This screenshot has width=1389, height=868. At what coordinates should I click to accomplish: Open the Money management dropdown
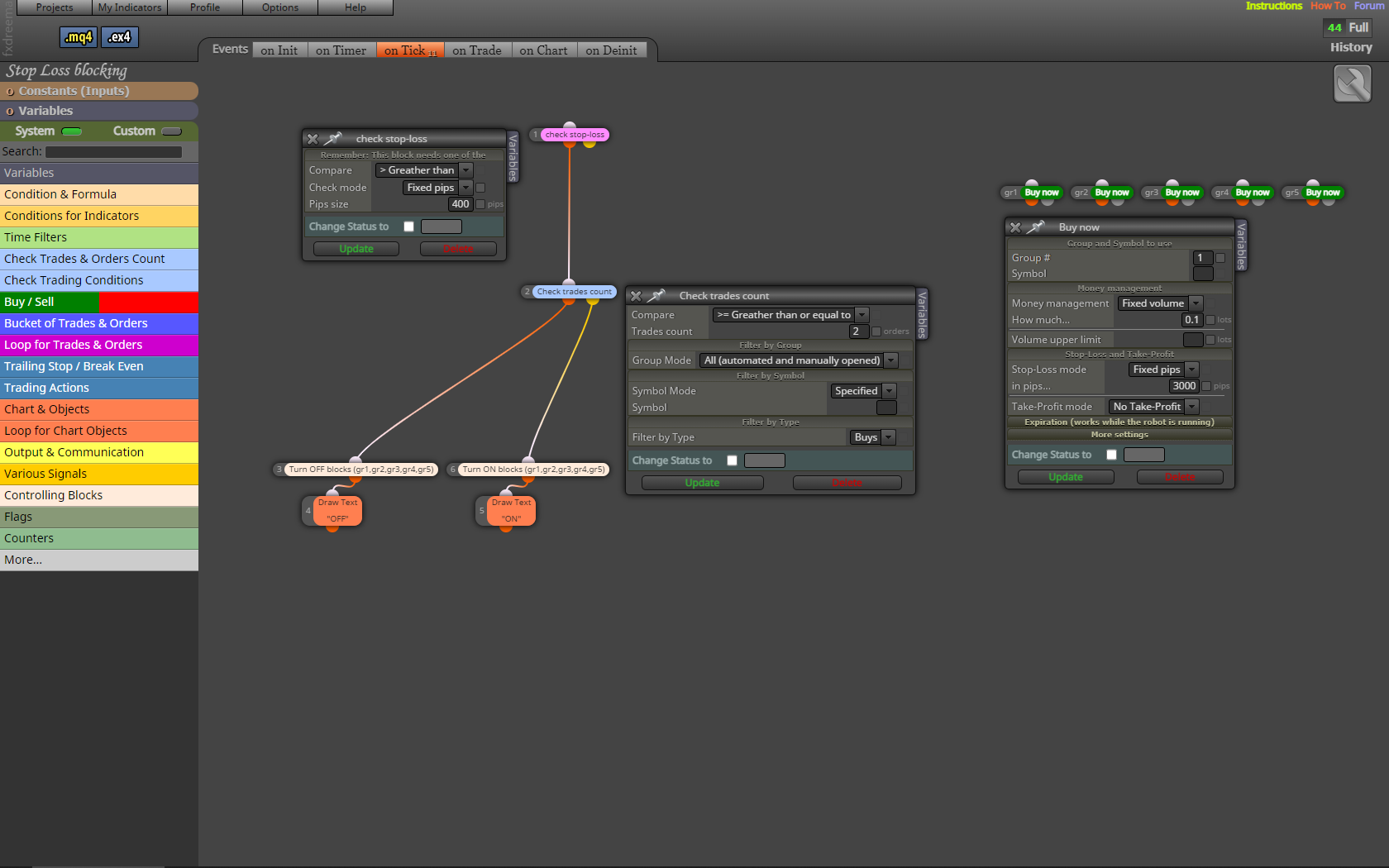pyautogui.click(x=1160, y=303)
